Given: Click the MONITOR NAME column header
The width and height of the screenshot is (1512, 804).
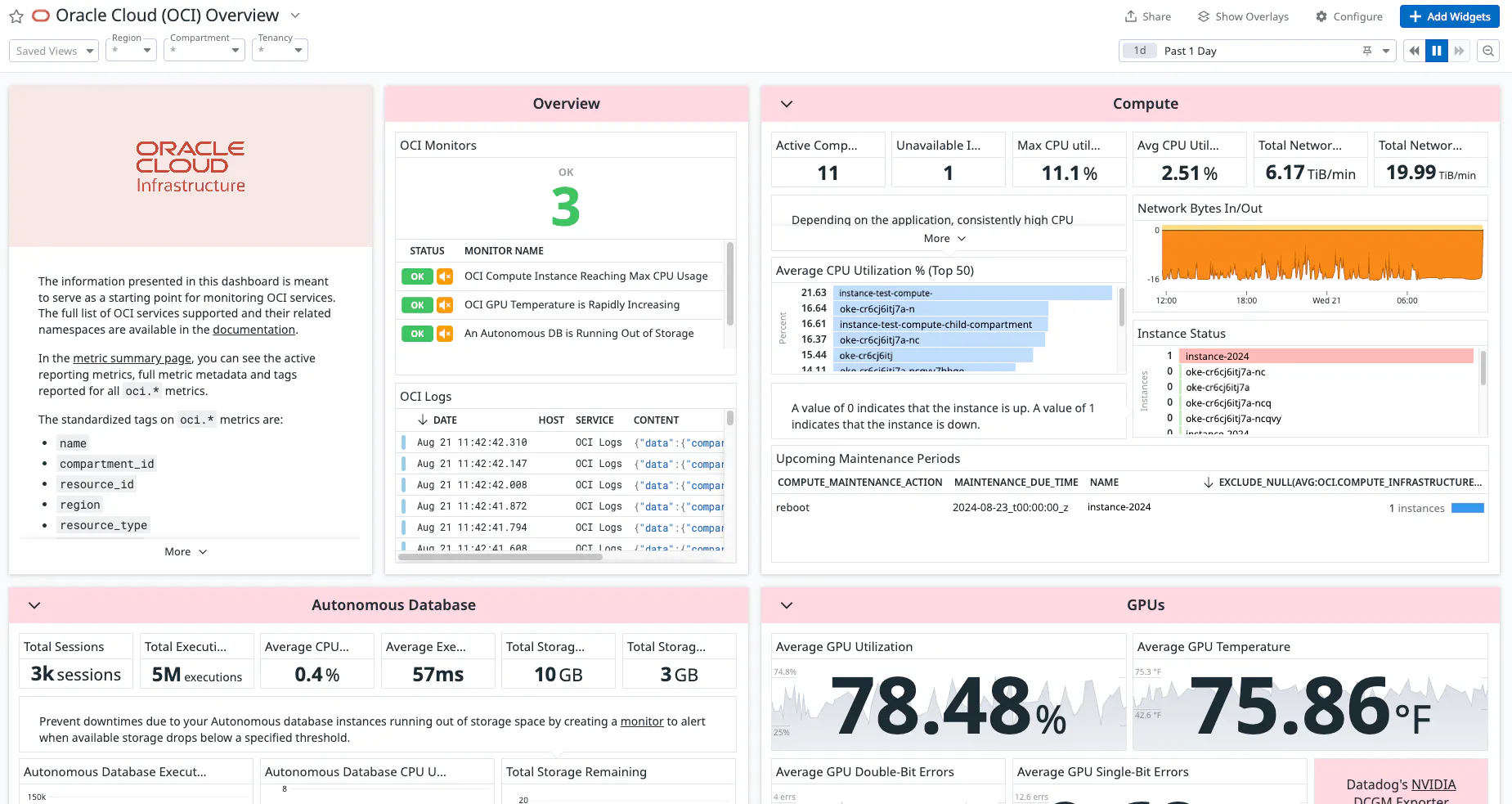Looking at the screenshot, I should click(504, 251).
